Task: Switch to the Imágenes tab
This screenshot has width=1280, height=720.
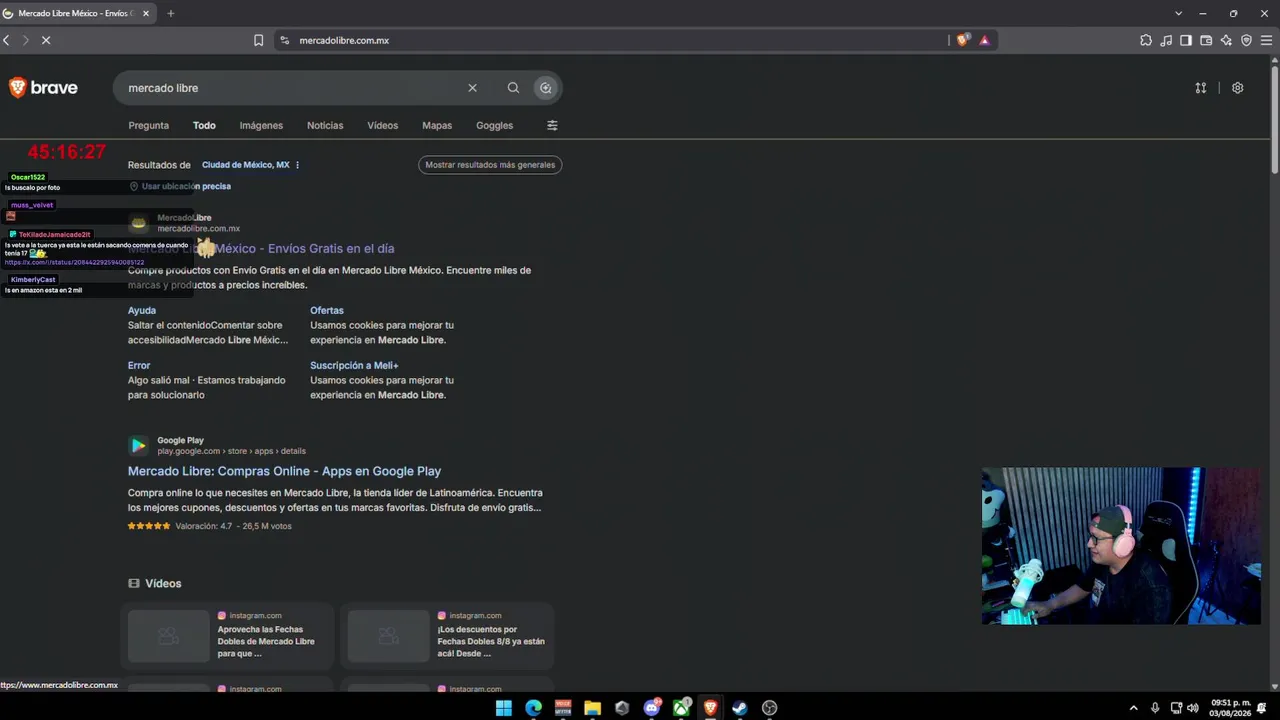Action: pyautogui.click(x=261, y=125)
